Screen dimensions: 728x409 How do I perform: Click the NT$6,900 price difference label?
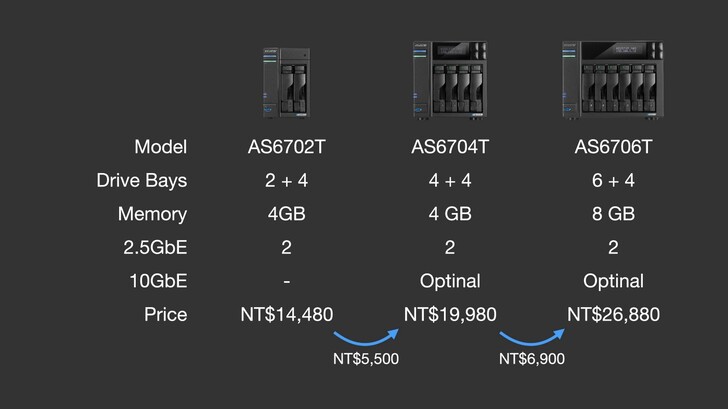point(532,358)
